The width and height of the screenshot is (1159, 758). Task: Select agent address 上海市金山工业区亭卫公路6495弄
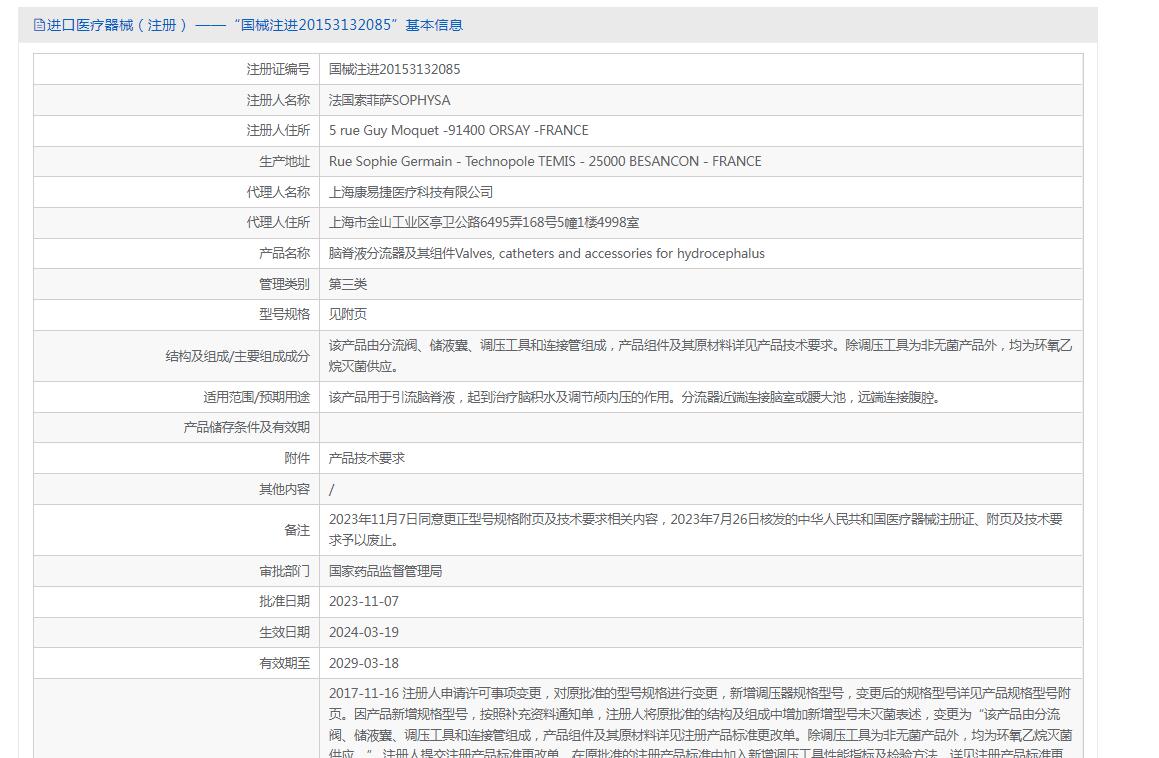coord(484,223)
